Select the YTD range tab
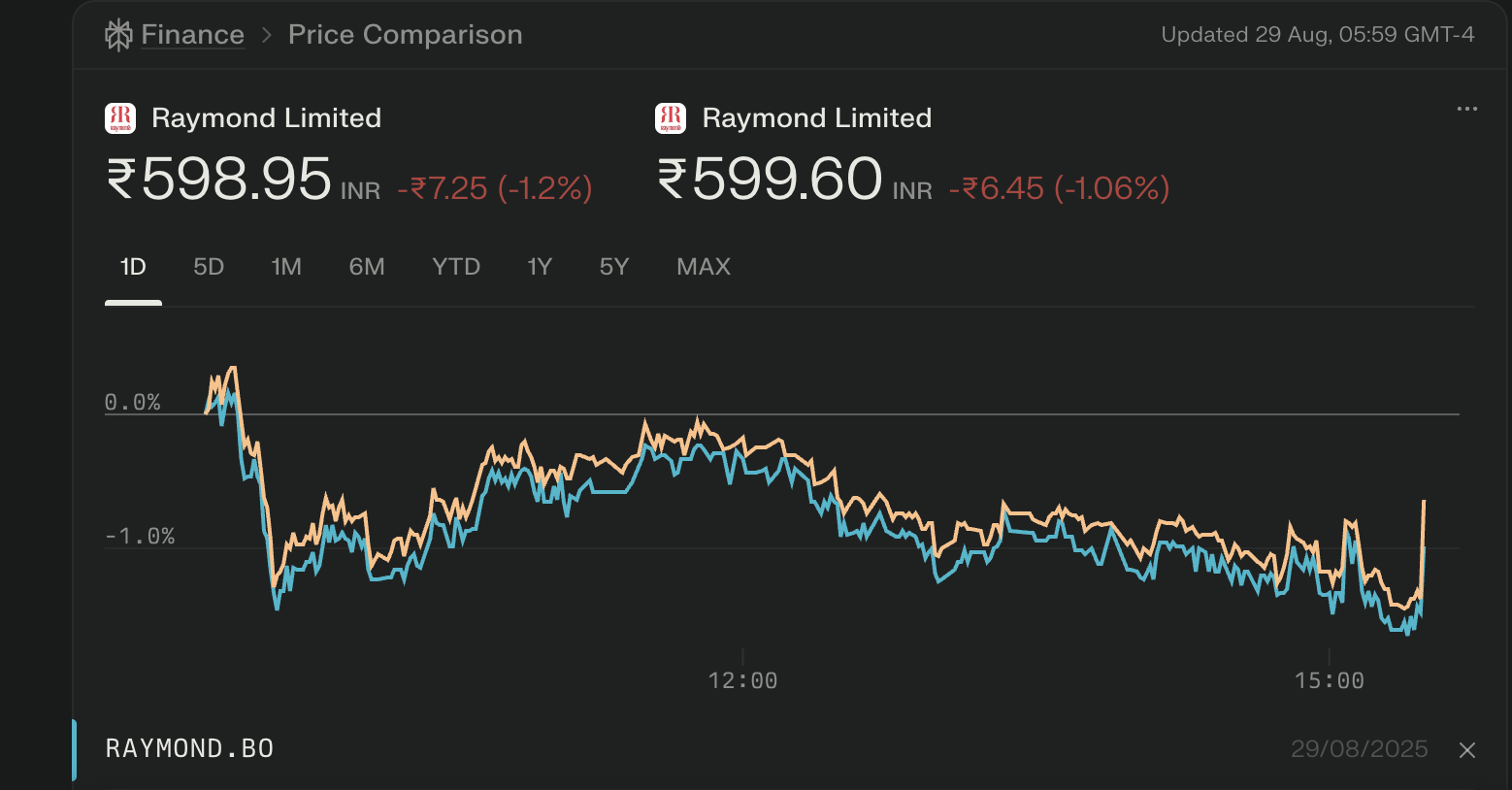 (456, 267)
